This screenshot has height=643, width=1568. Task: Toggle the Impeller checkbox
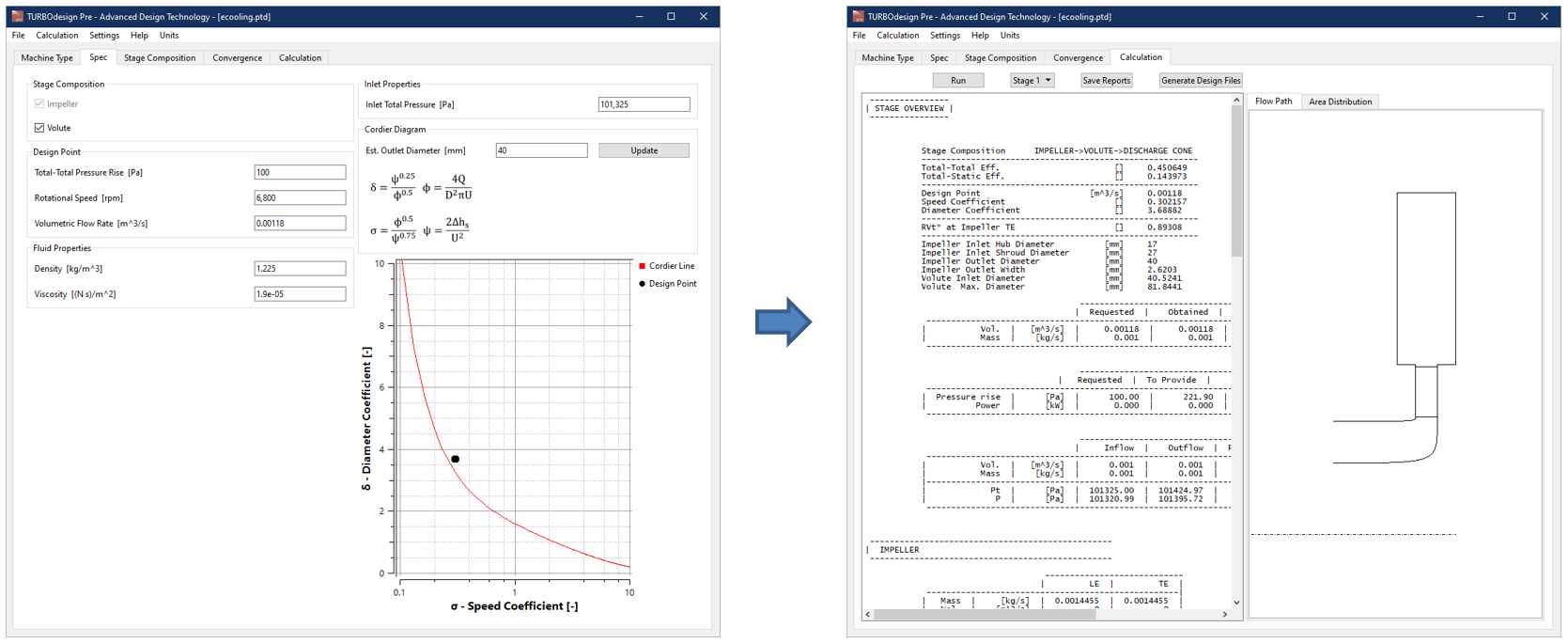[x=39, y=104]
